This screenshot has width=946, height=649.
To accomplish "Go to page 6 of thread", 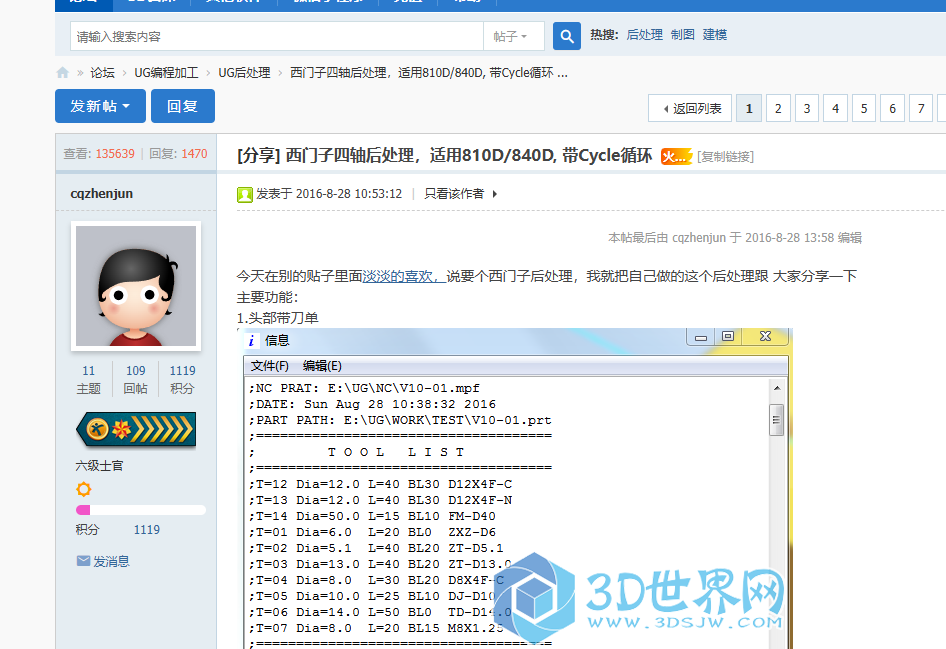I will click(892, 109).
